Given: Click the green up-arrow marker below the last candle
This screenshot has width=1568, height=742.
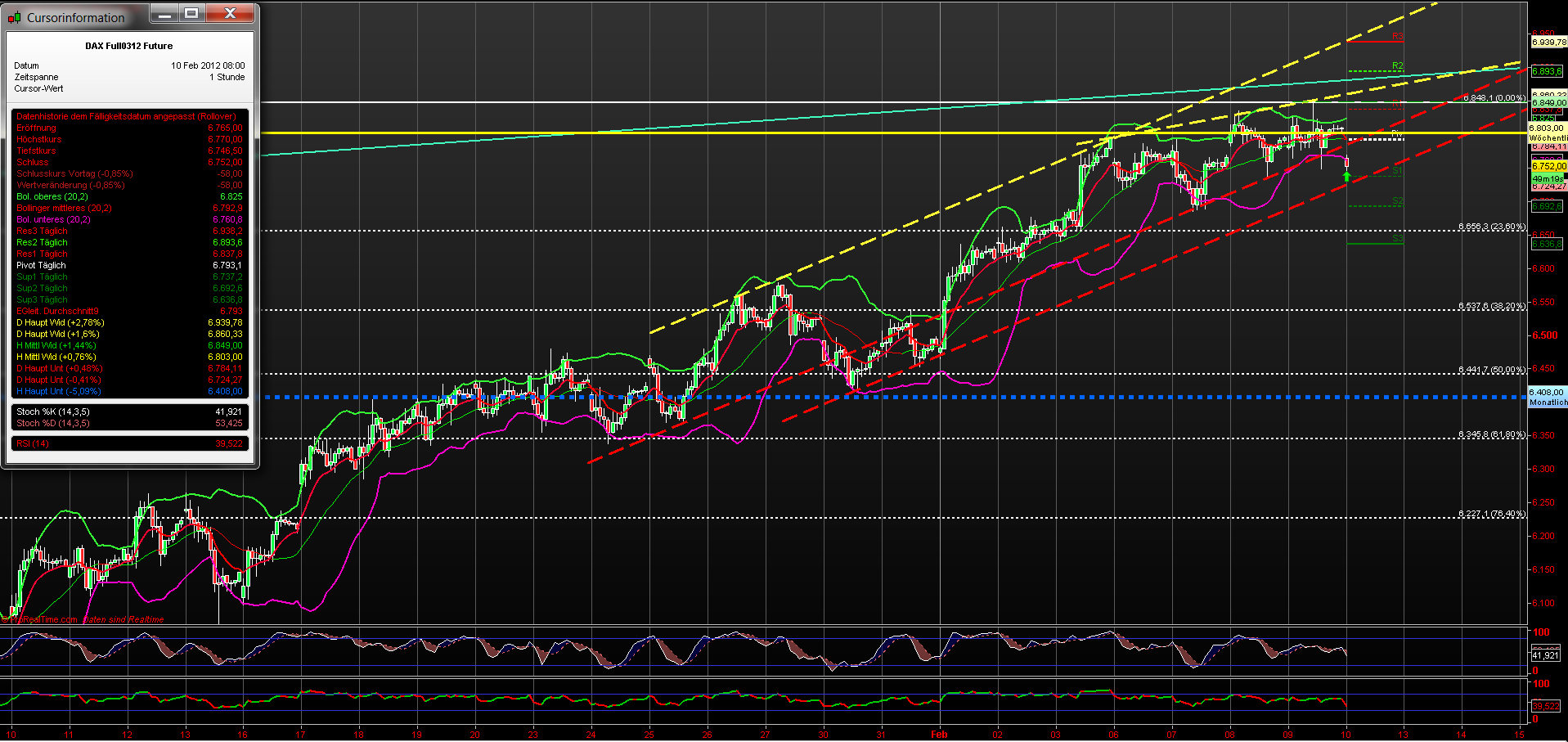Looking at the screenshot, I should tap(1346, 176).
